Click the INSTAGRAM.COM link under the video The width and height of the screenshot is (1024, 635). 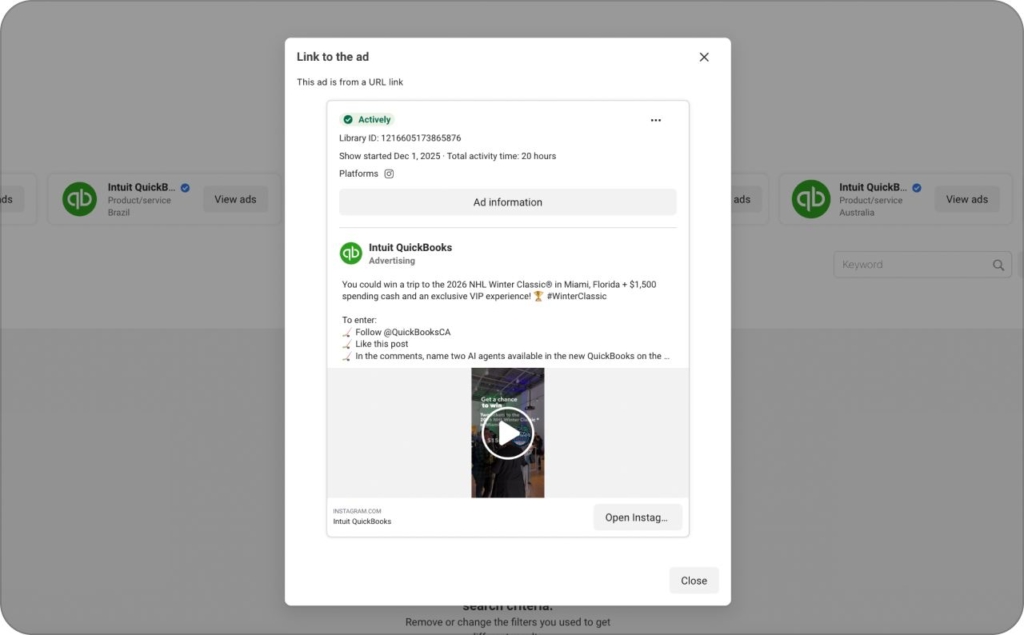pyautogui.click(x=356, y=510)
